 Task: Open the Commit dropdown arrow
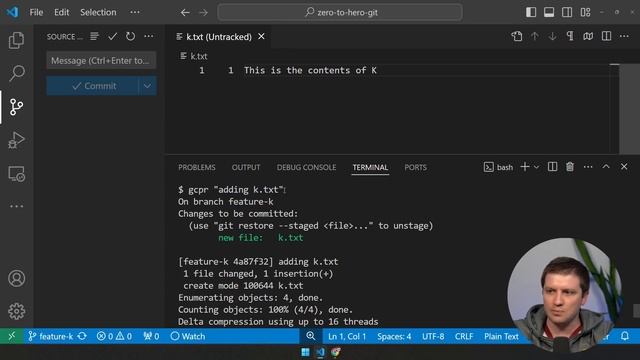pyautogui.click(x=147, y=86)
